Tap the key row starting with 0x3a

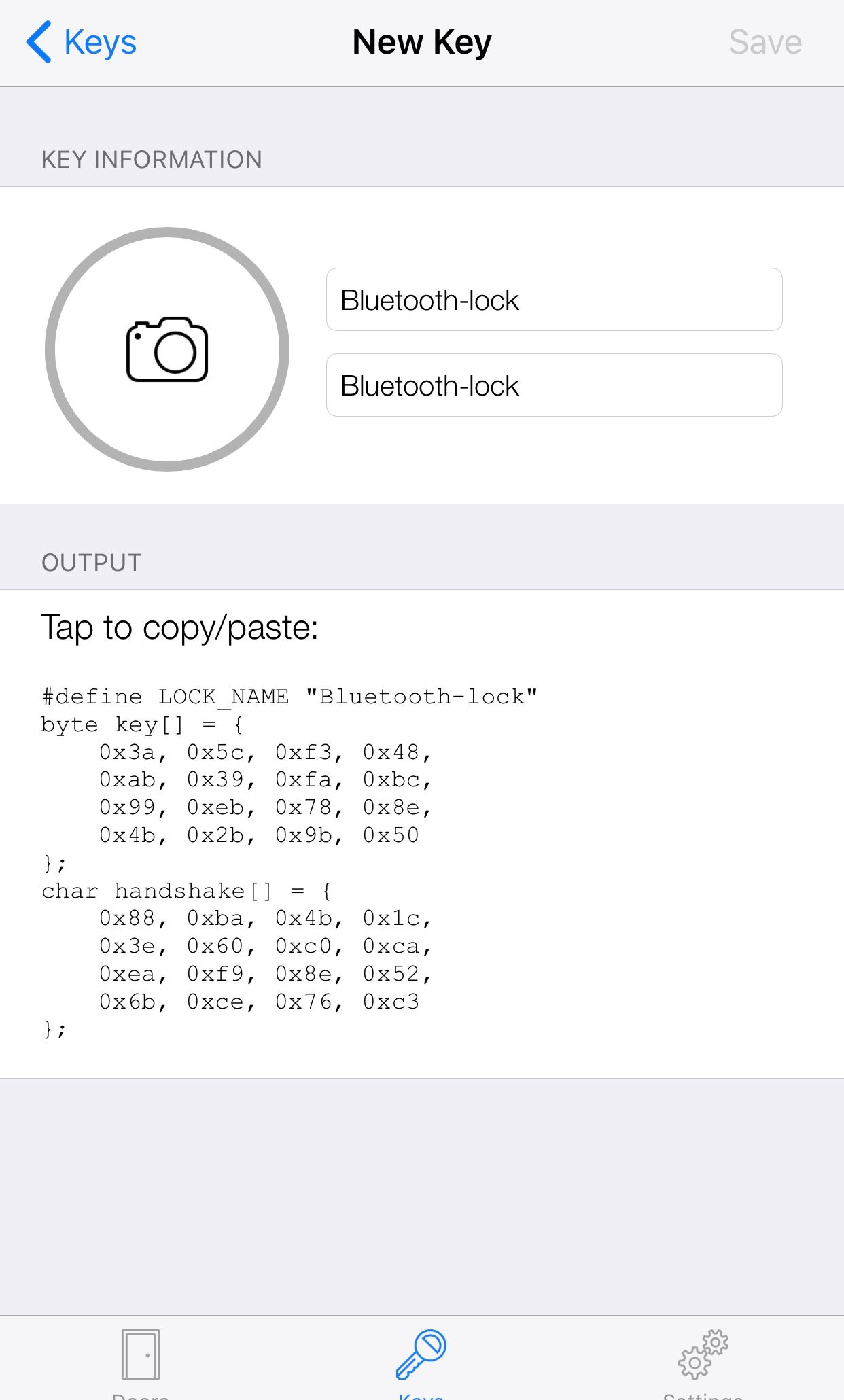coord(265,752)
